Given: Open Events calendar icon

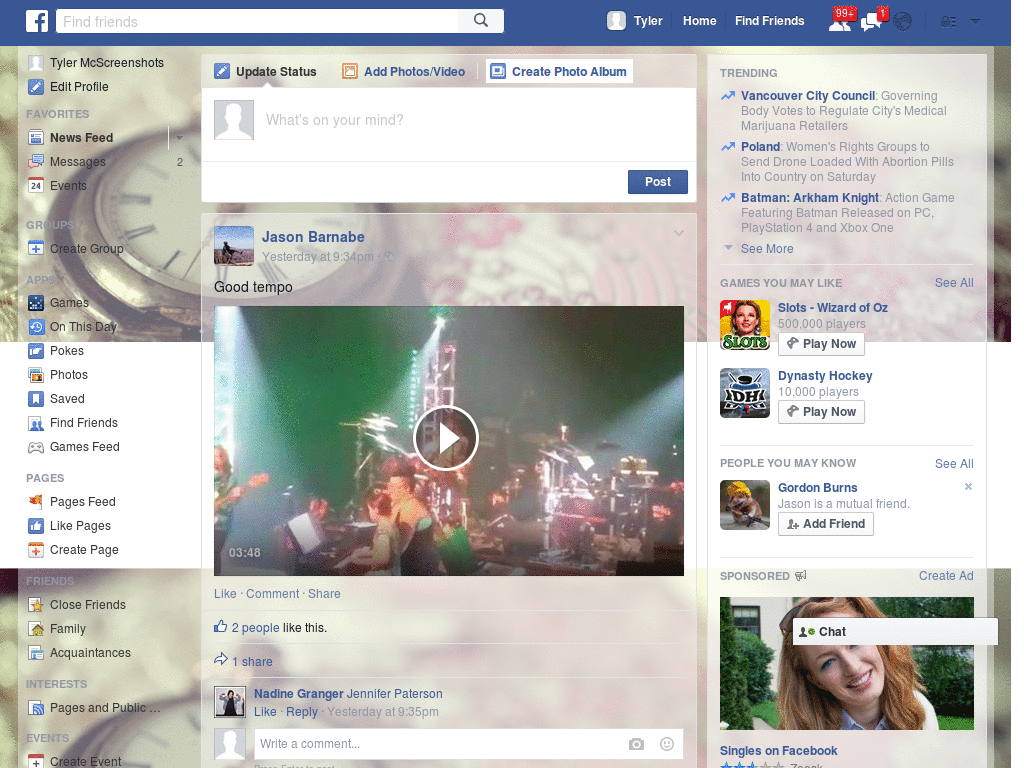Looking at the screenshot, I should 36,186.
